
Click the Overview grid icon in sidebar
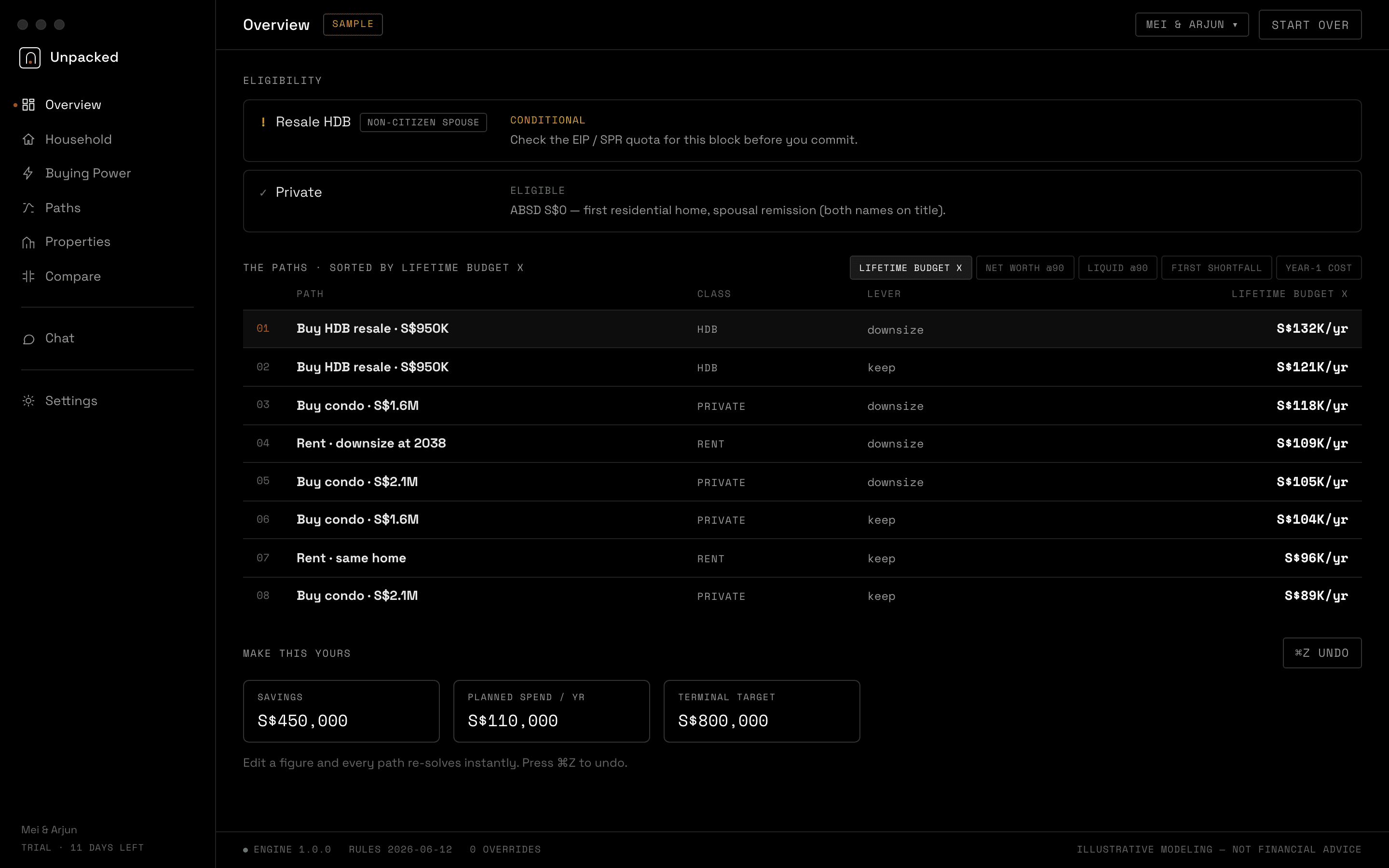[29, 105]
